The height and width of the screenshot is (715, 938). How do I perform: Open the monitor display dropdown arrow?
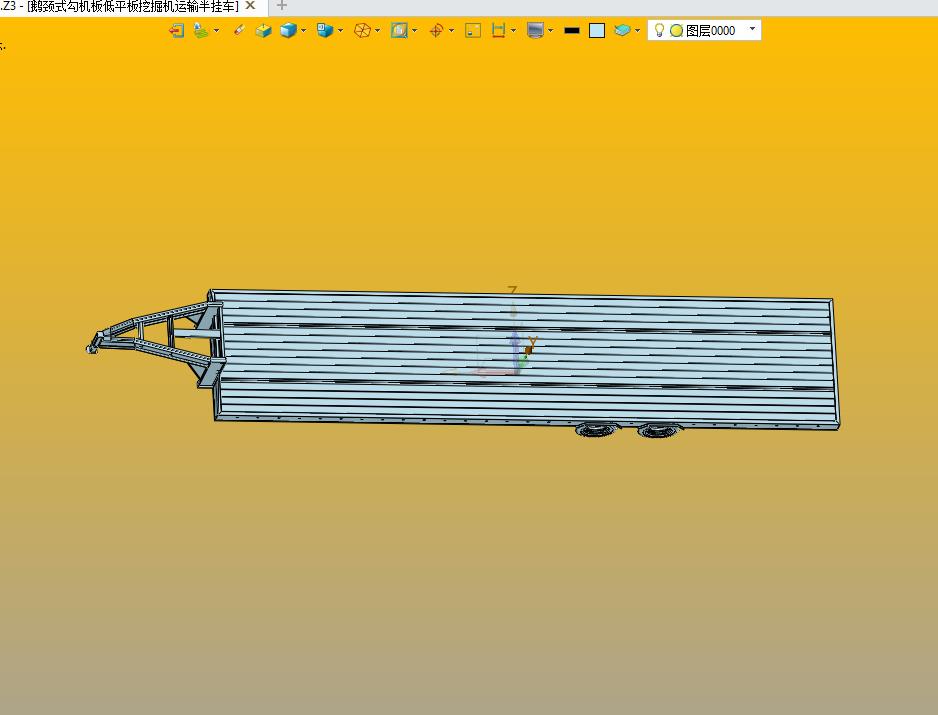click(x=550, y=31)
